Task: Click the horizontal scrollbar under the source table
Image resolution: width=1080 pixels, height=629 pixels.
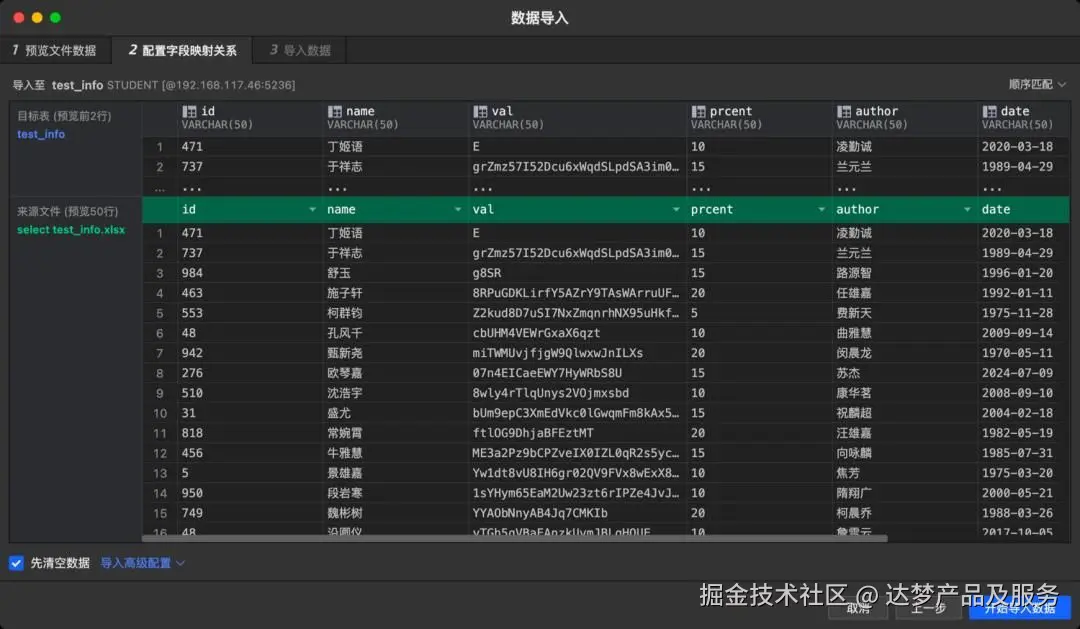Action: point(515,538)
